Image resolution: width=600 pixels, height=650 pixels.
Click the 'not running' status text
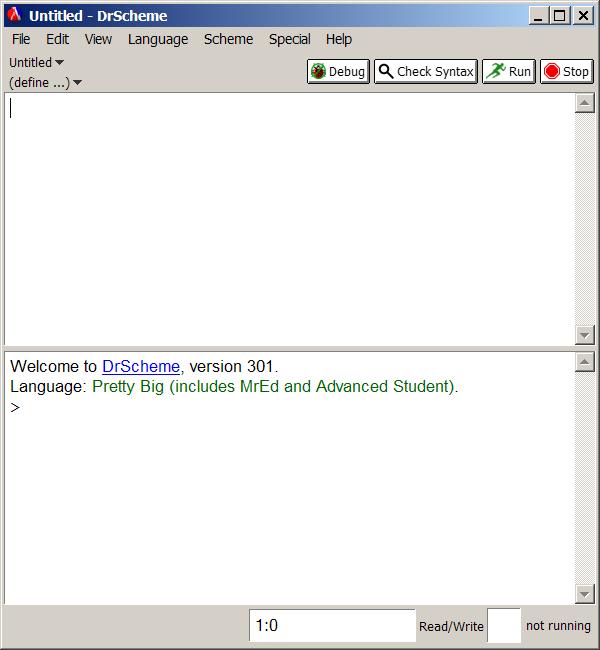click(558, 626)
